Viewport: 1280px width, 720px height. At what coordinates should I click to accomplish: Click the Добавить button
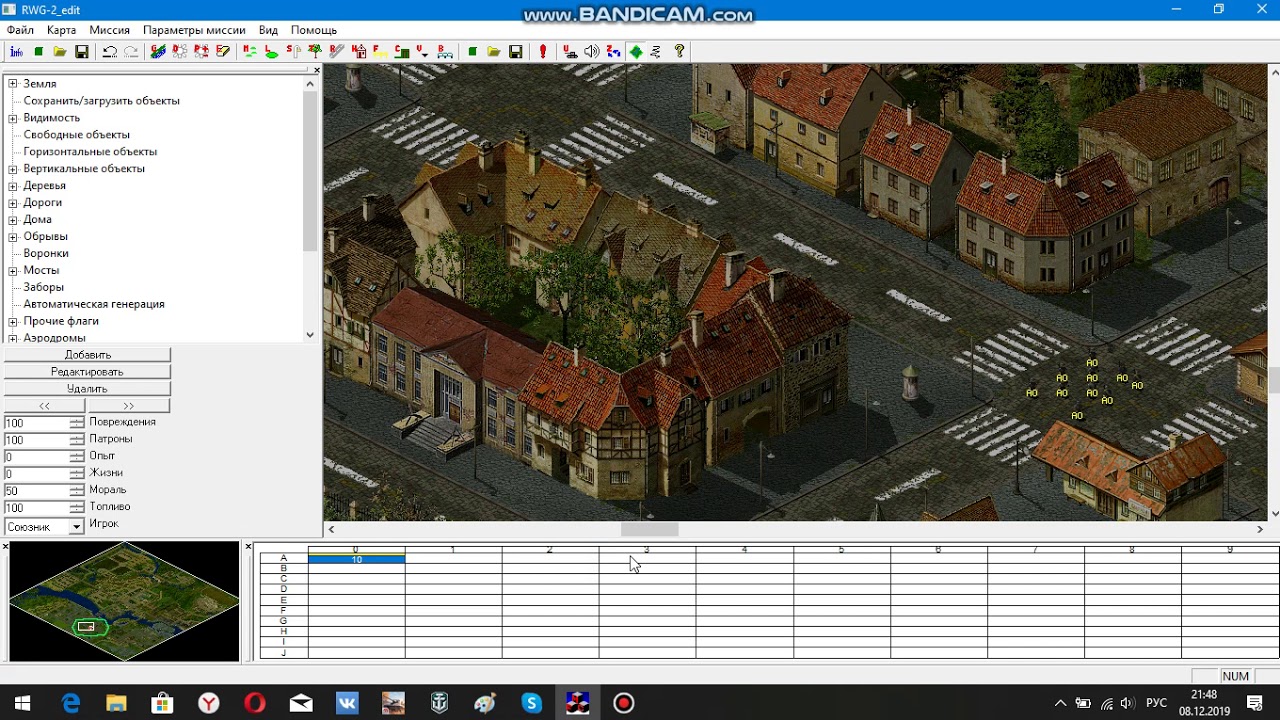[88, 355]
